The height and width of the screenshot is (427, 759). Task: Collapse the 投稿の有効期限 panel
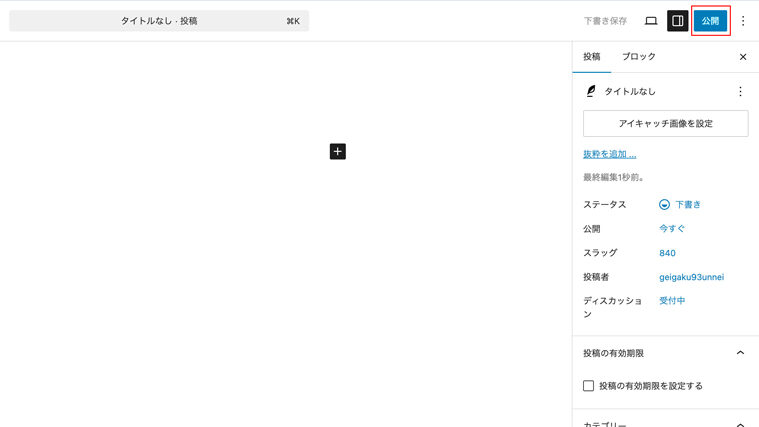[740, 353]
